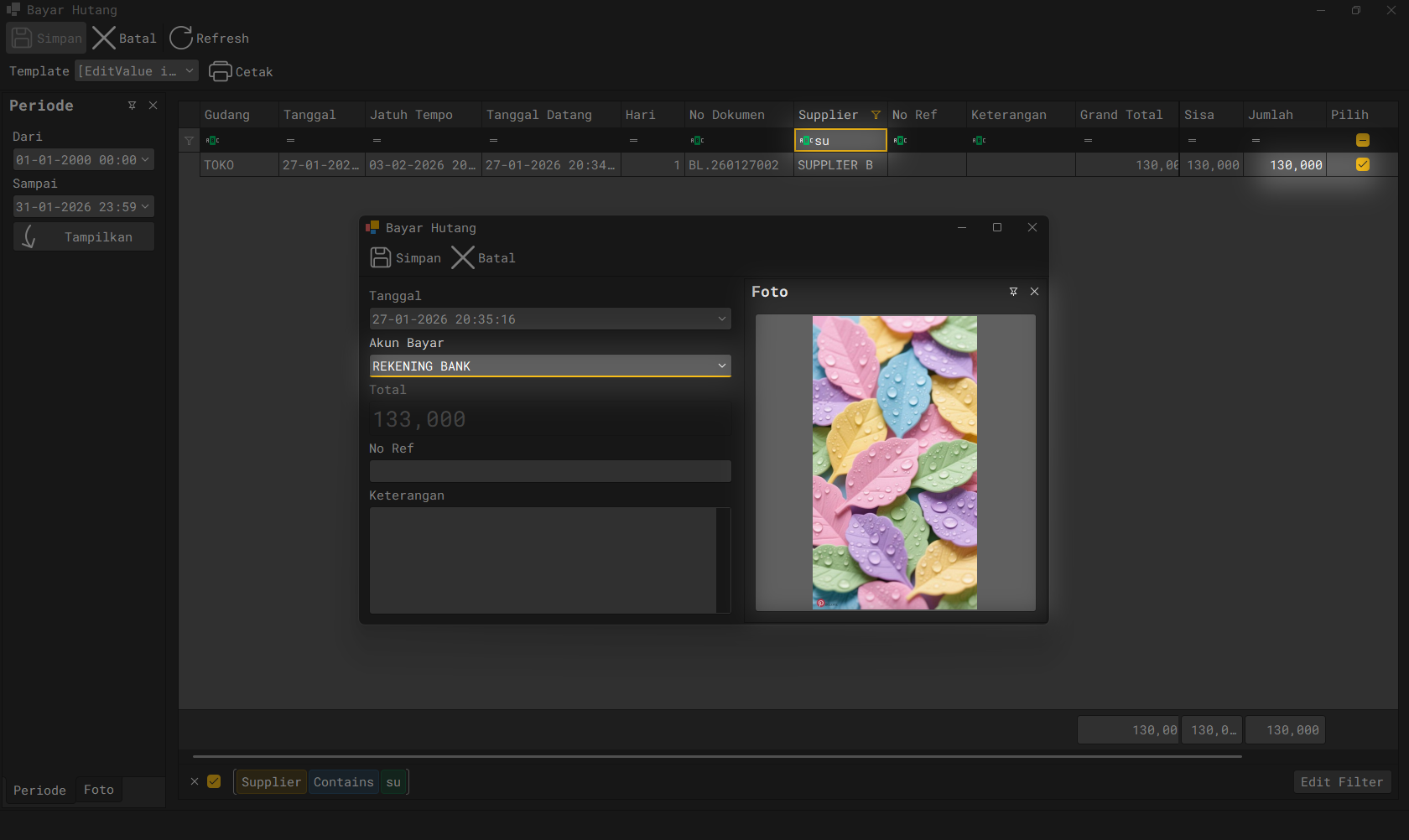Click the Refresh icon in main toolbar
Screen dimensions: 1409x840
[x=181, y=38]
